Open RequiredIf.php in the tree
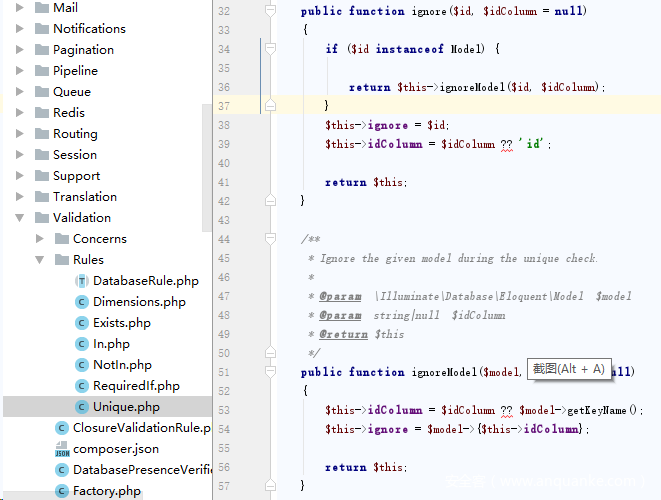The image size is (661, 500). [137, 386]
